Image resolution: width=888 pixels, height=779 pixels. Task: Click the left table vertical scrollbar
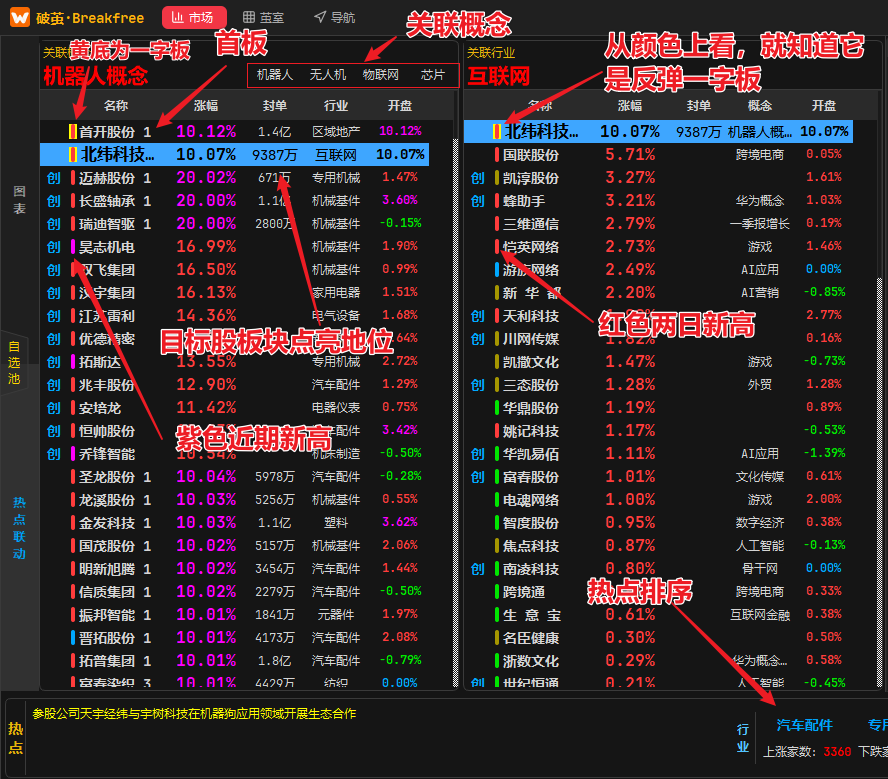455,412
